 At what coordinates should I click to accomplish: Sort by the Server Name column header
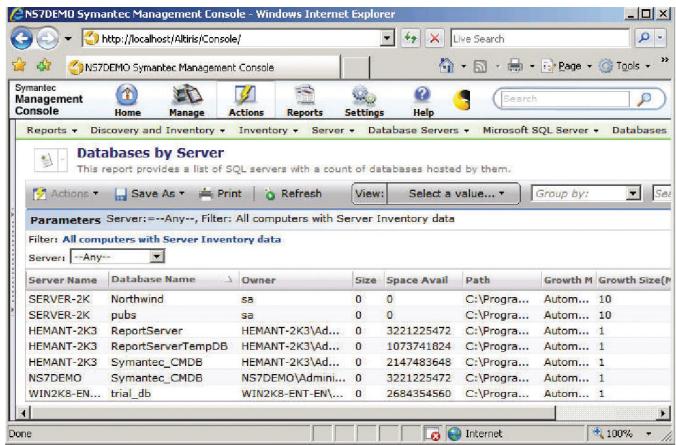67,280
